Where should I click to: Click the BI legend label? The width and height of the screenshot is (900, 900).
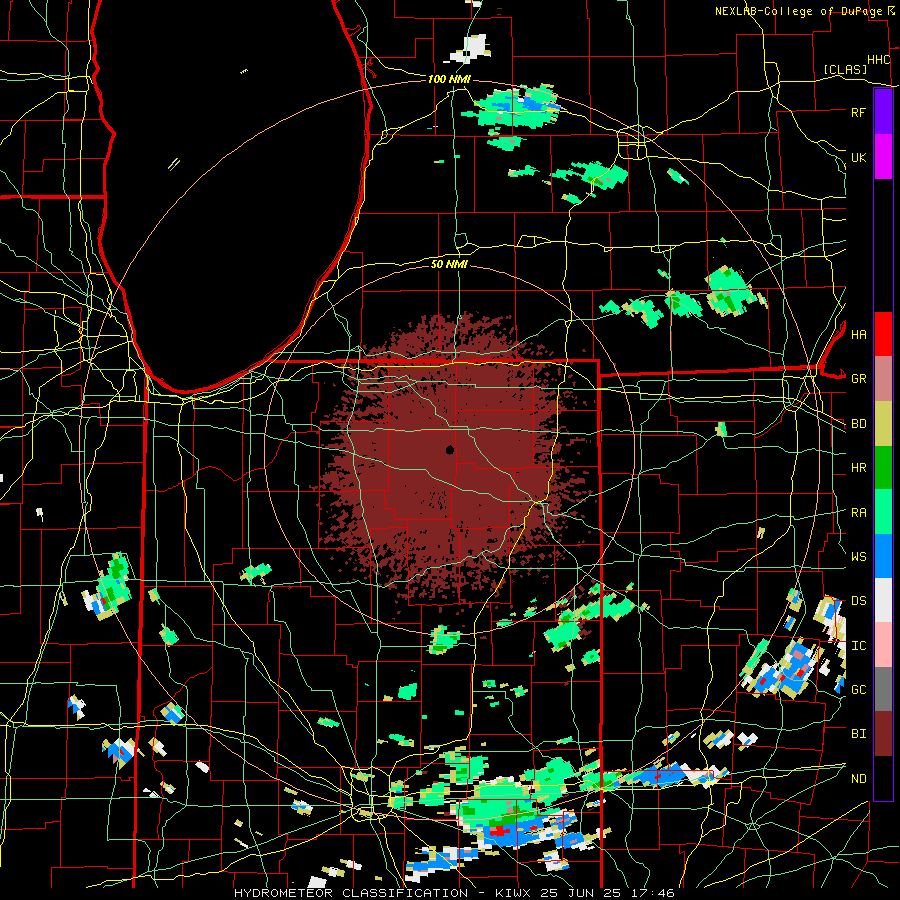(858, 734)
